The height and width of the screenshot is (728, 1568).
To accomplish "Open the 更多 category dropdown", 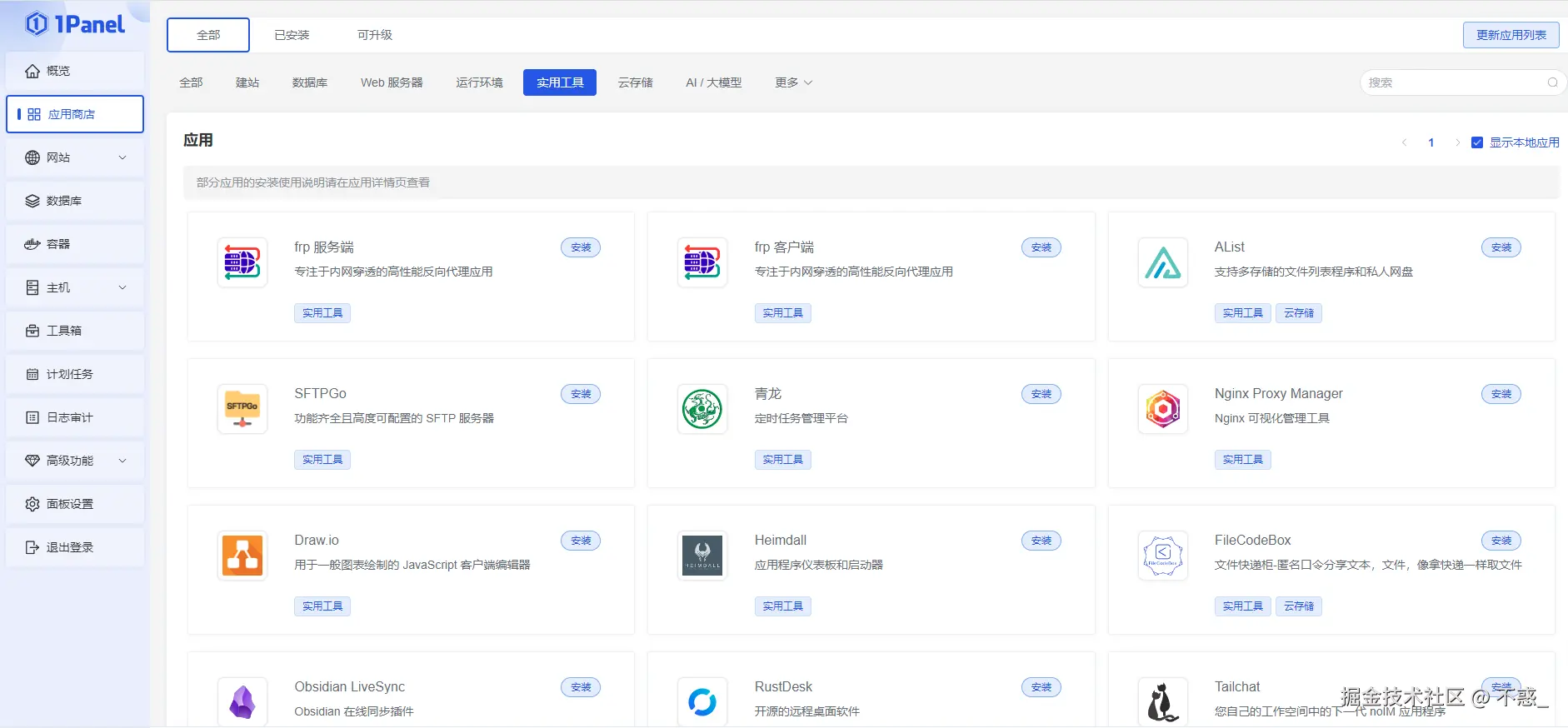I will pos(793,82).
